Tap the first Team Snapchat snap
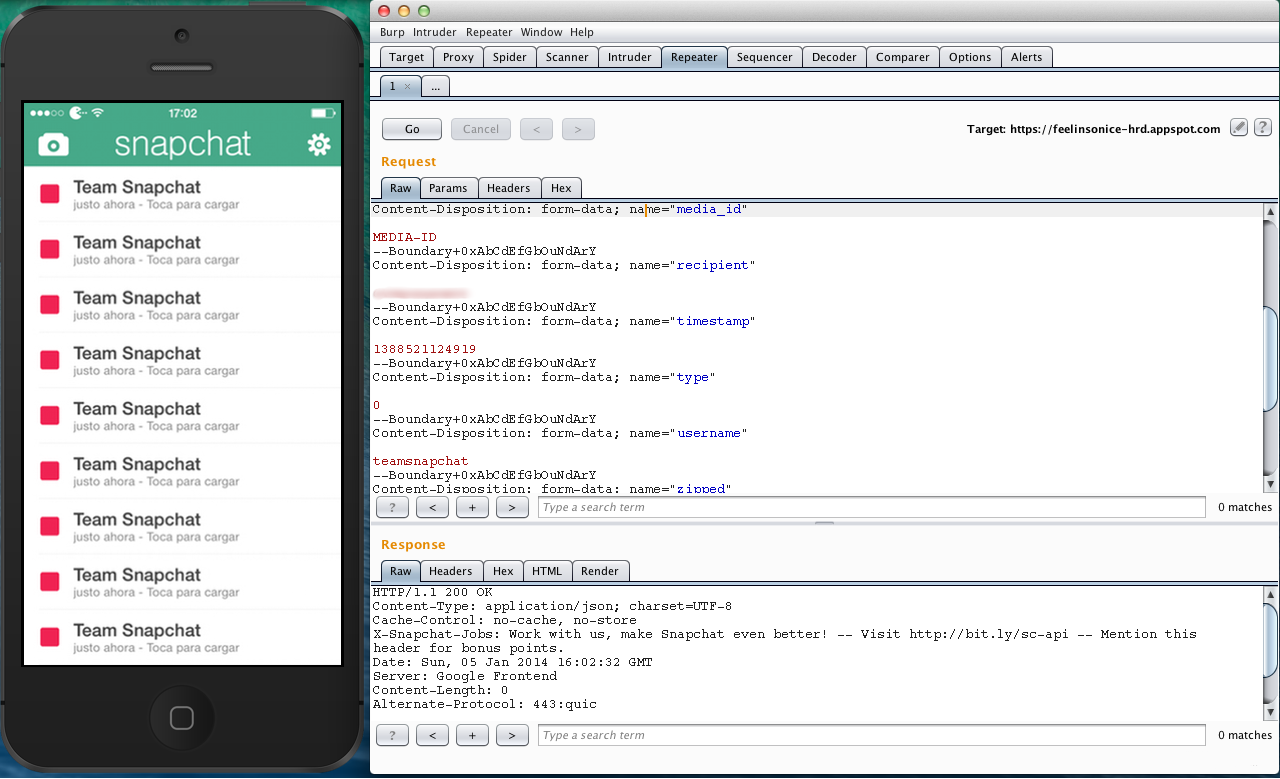The height and width of the screenshot is (779, 1280). [x=183, y=194]
